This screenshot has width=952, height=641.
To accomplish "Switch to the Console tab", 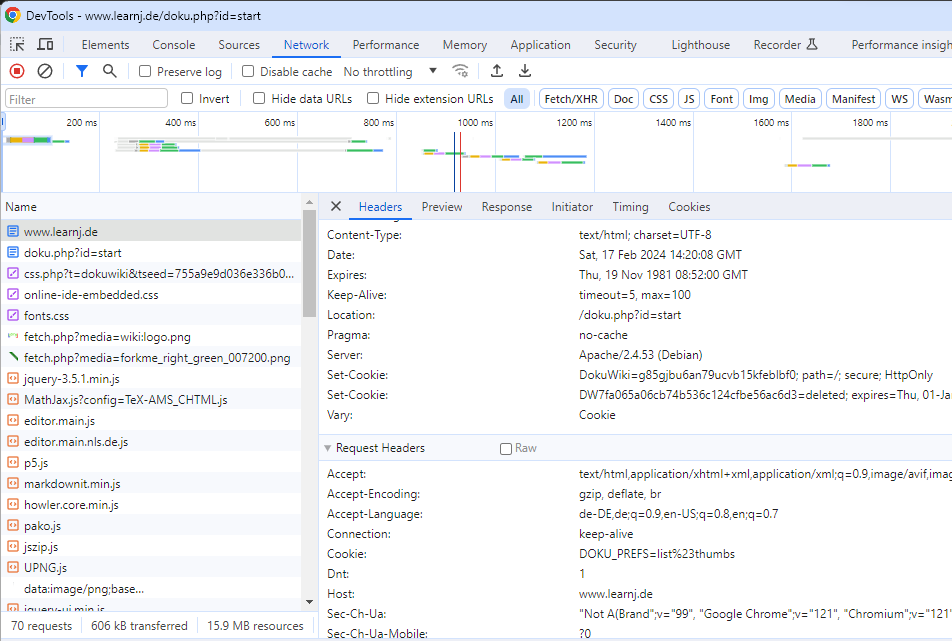I will (x=174, y=45).
